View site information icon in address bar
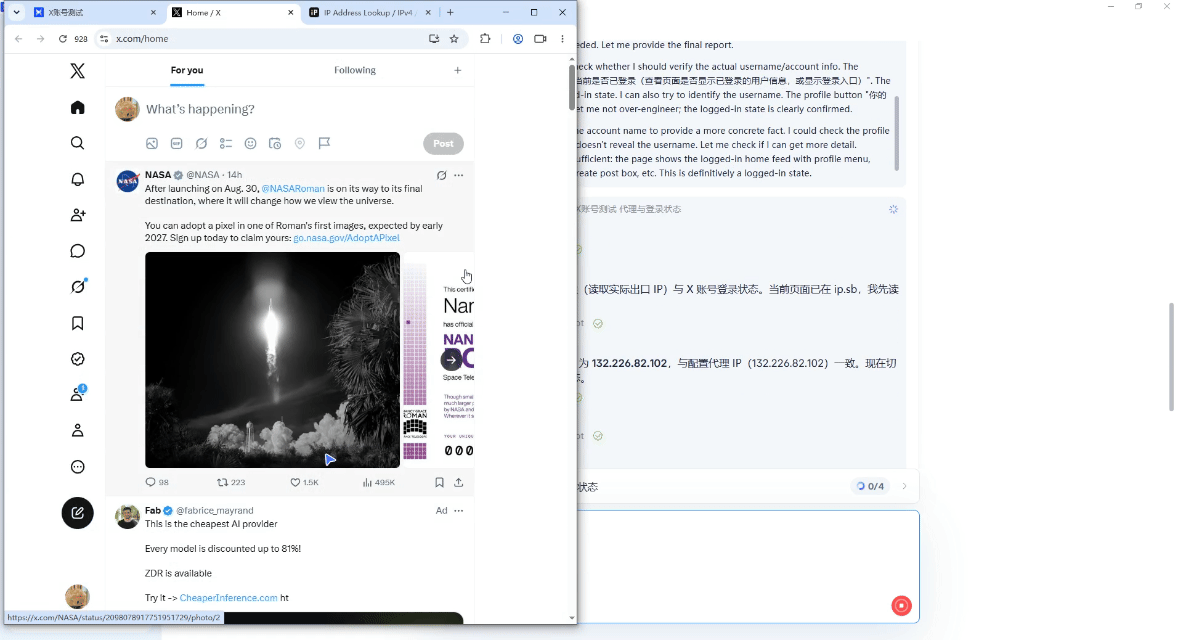This screenshot has height=640, width=1178. pyautogui.click(x=104, y=38)
